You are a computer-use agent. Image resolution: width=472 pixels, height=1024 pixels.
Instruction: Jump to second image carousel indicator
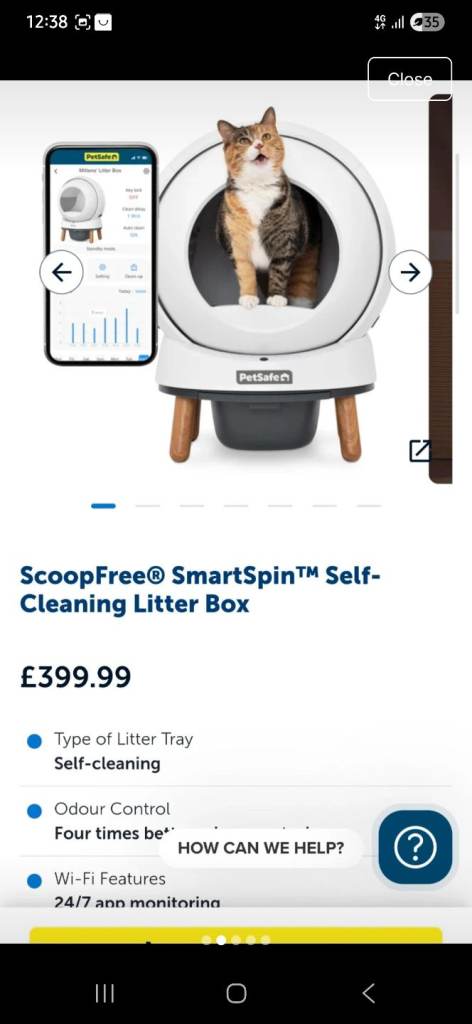tap(148, 505)
